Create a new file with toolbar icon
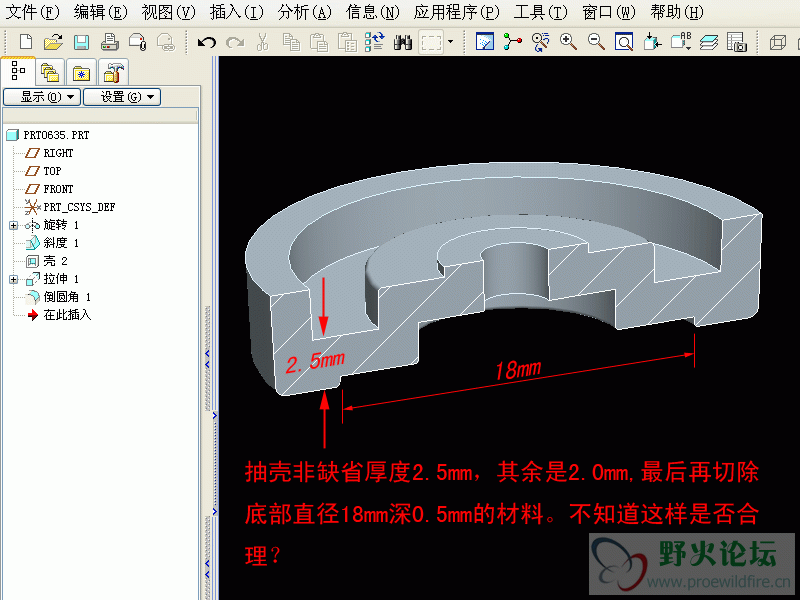The width and height of the screenshot is (800, 600). click(26, 42)
